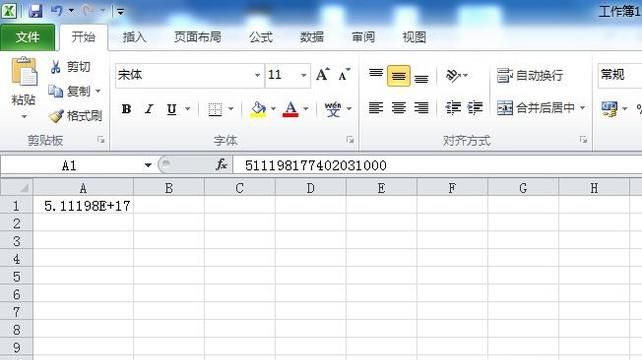Screen dimensions: 642x360
Task: Select Center text alignment icon
Action: click(x=399, y=108)
